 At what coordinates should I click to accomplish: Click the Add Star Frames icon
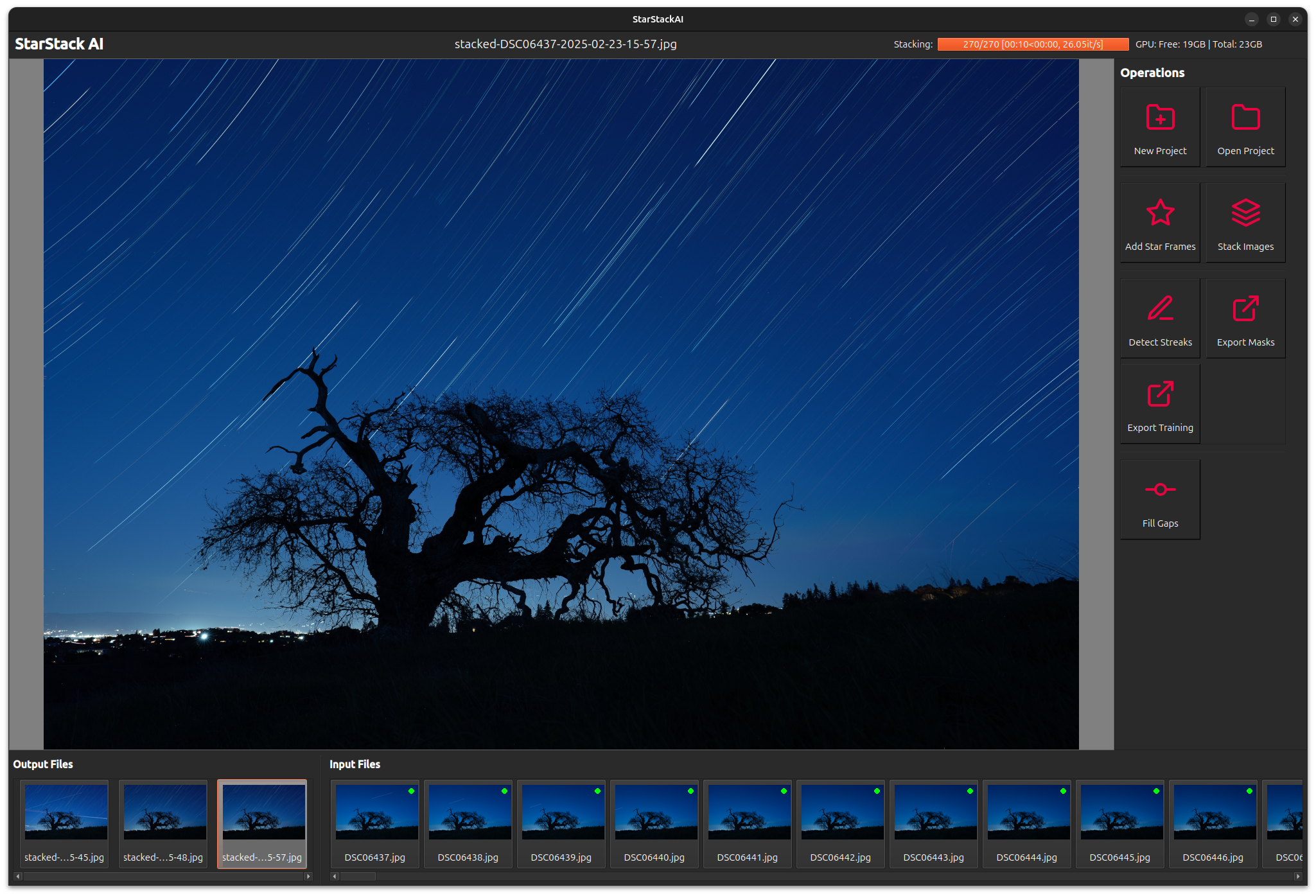1160,213
